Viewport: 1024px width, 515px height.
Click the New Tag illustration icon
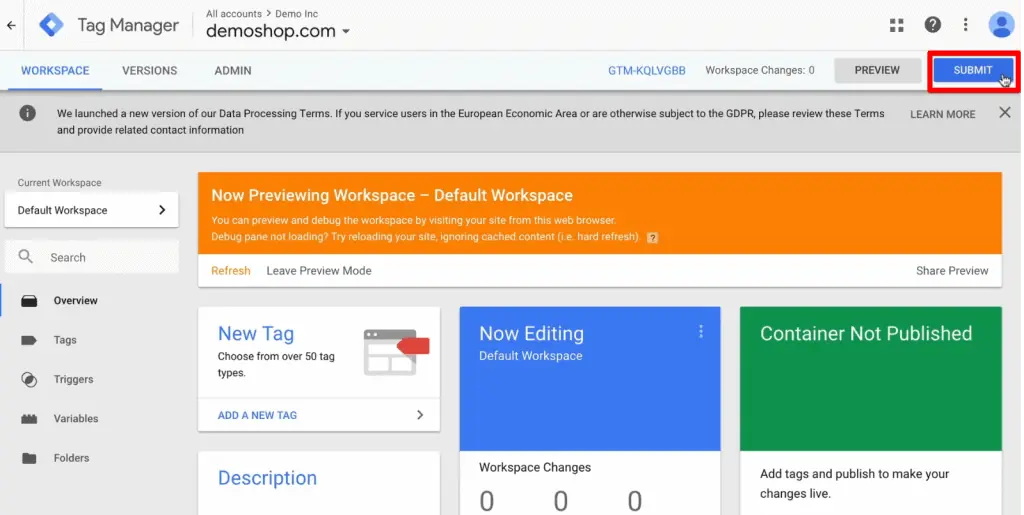click(x=396, y=352)
